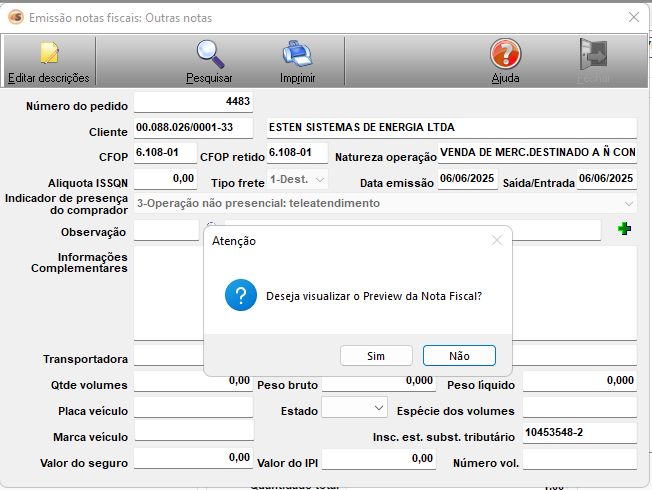Click the Insc. est. subst. tributário field
This screenshot has height=490, width=652.
click(x=579, y=433)
